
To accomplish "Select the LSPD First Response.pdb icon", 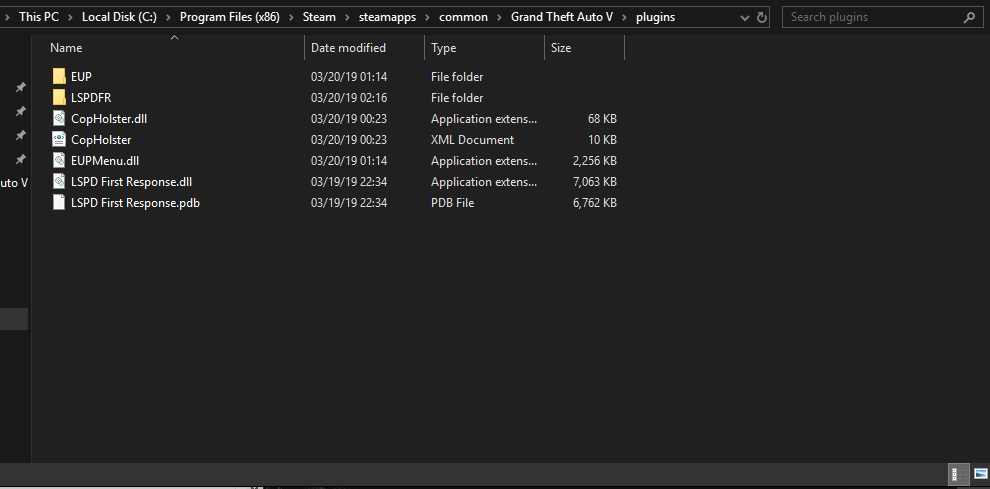I will 59,203.
